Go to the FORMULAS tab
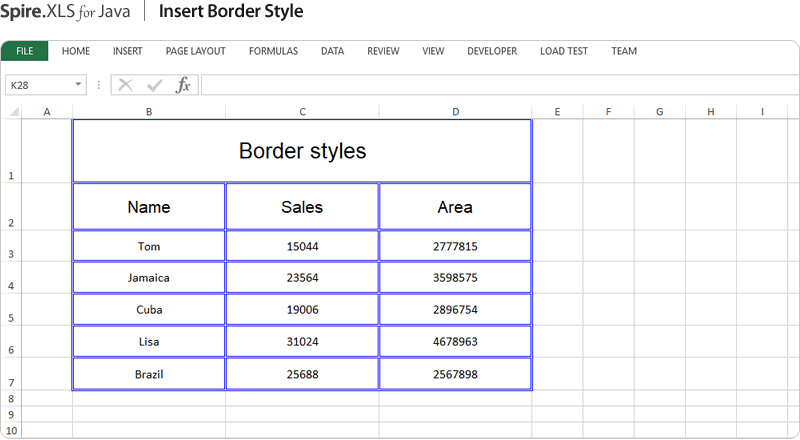800x440 pixels. pos(272,51)
